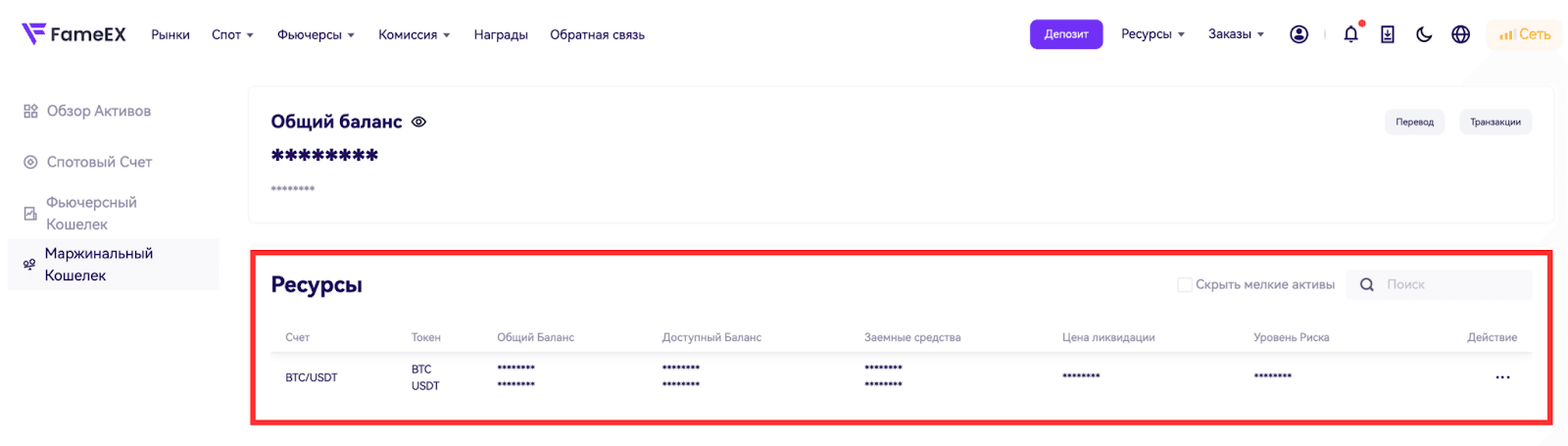Screen dimensions: 1568x446
Task: Open the user profile icon
Action: click(1298, 34)
